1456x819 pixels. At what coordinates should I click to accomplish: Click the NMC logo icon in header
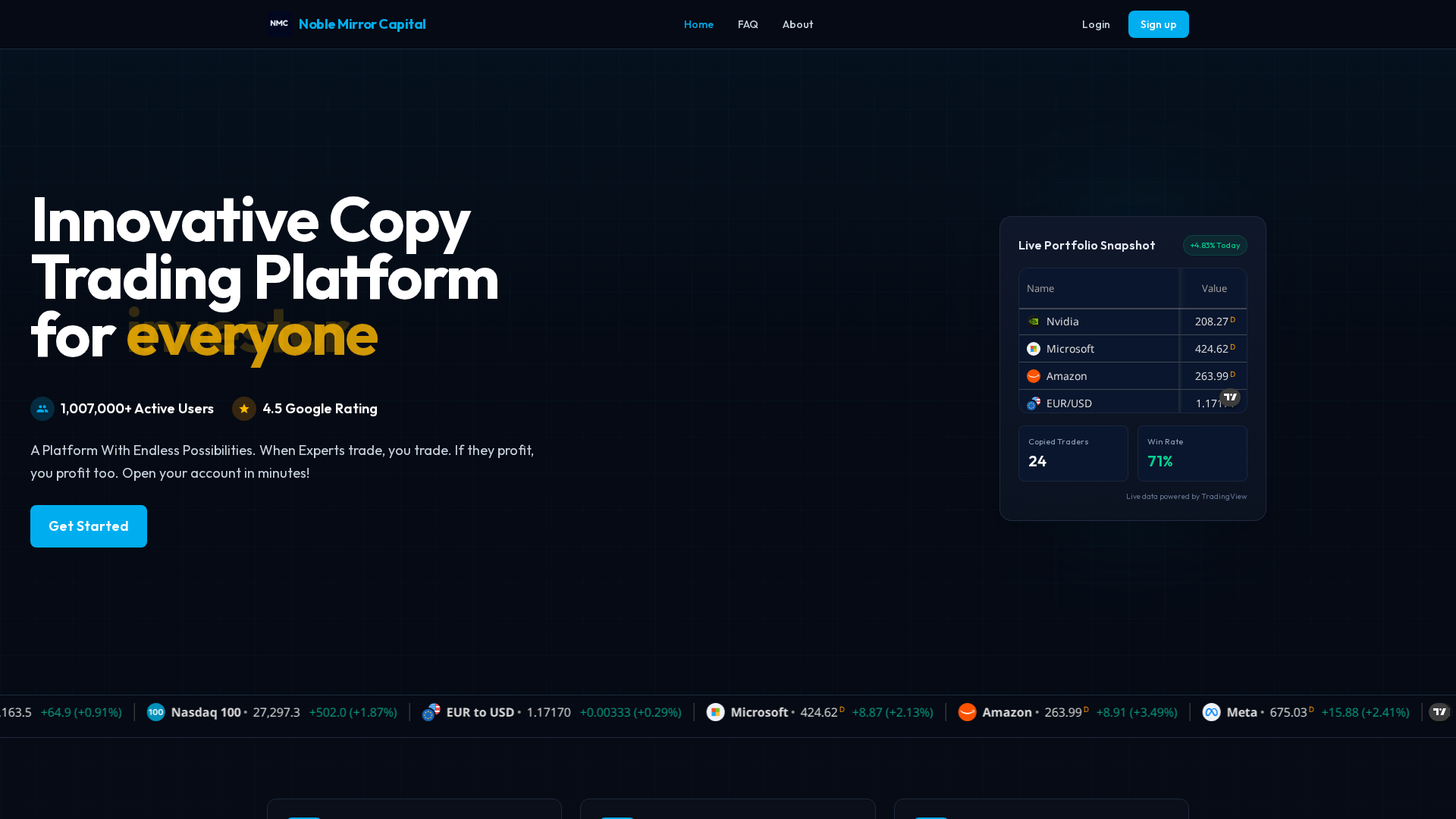[x=279, y=24]
